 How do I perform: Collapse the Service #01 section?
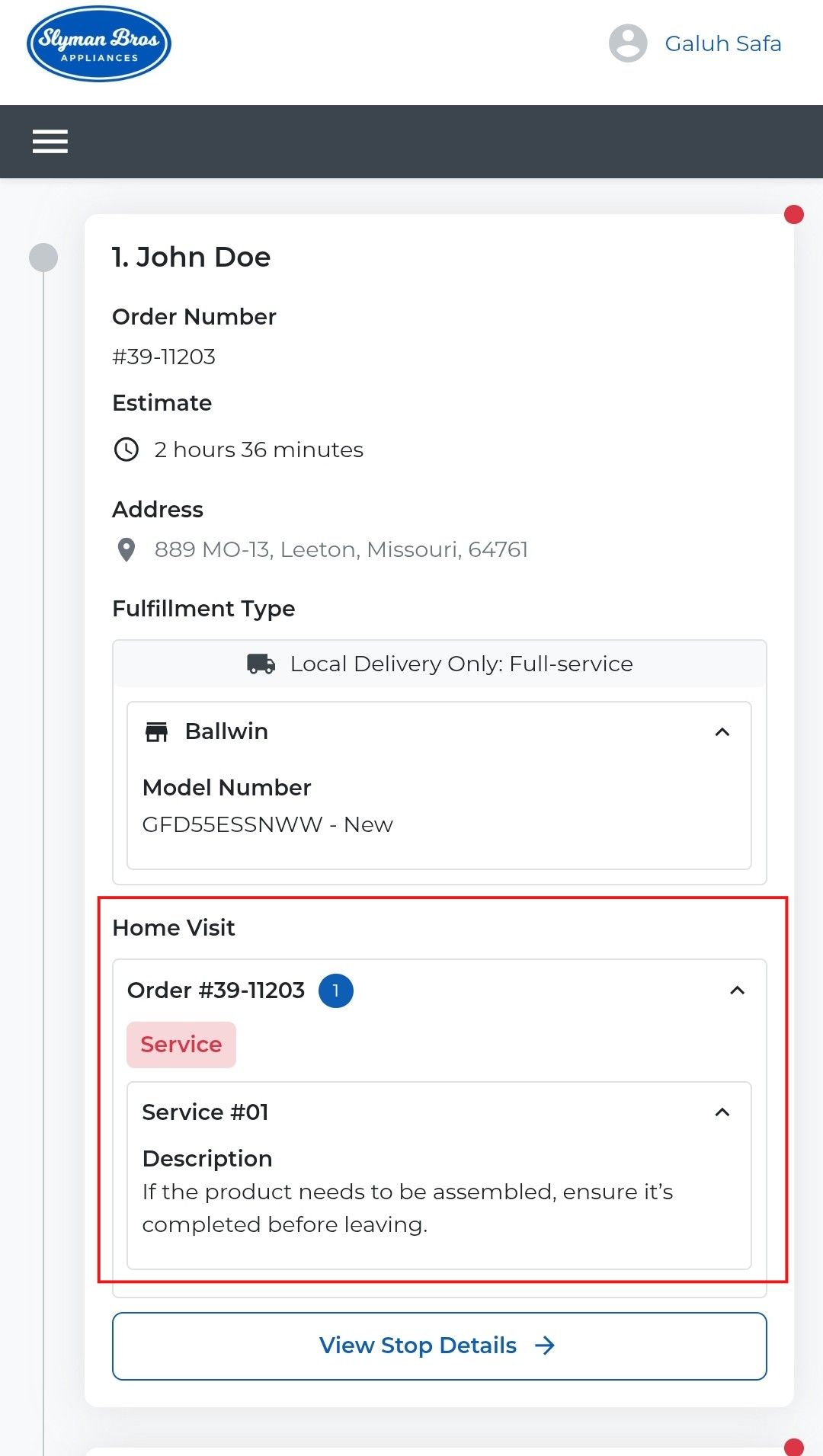(x=722, y=1112)
